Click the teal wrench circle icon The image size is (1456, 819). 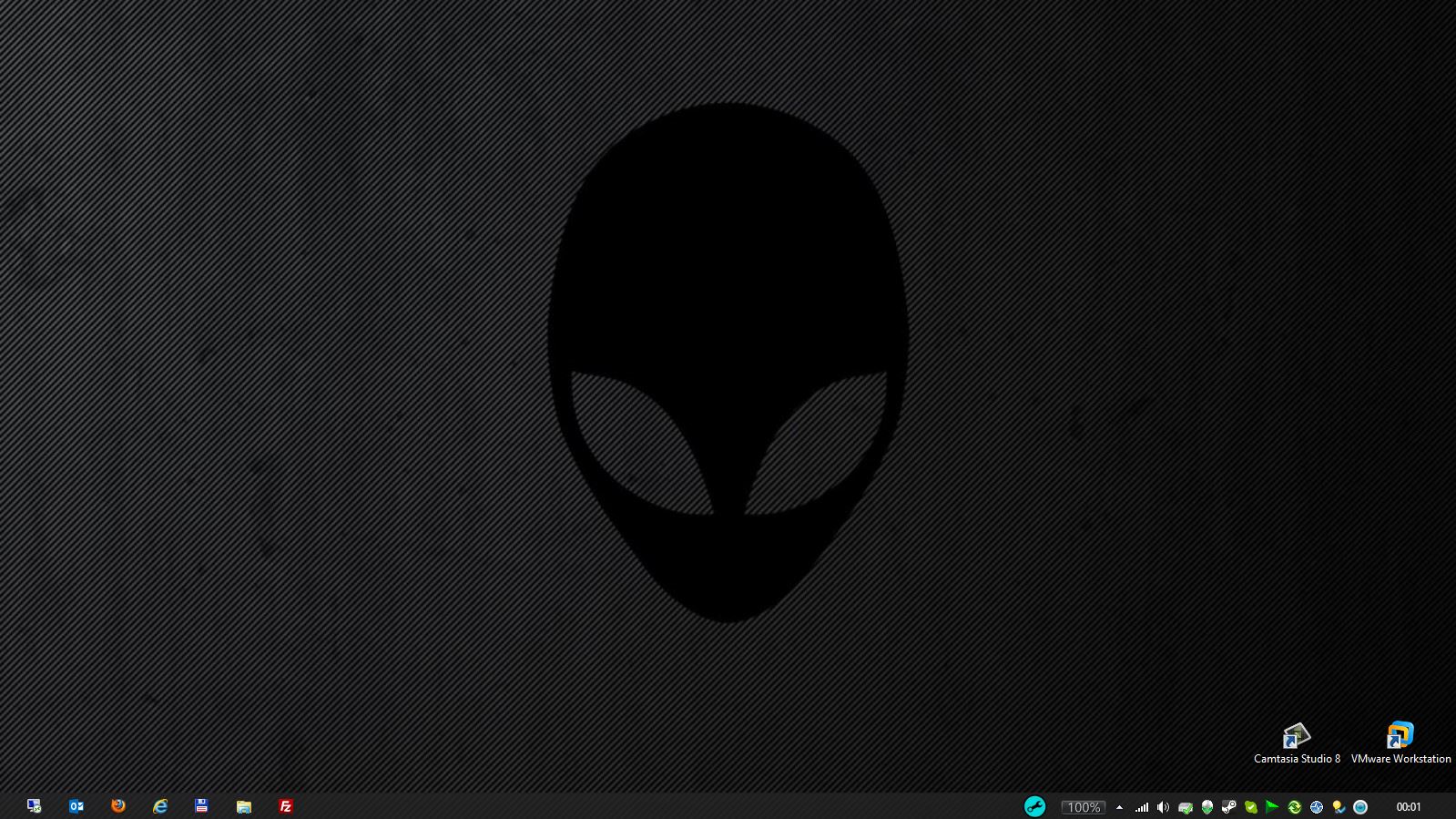(1034, 806)
